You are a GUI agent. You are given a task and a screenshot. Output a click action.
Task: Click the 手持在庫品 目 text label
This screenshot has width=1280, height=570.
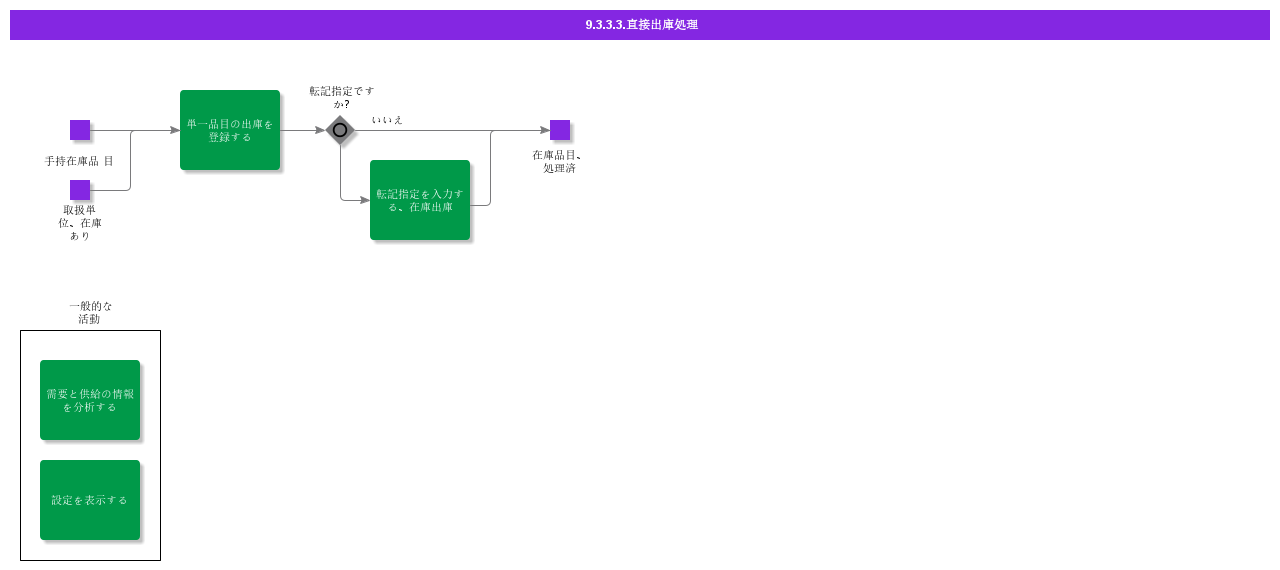79,161
